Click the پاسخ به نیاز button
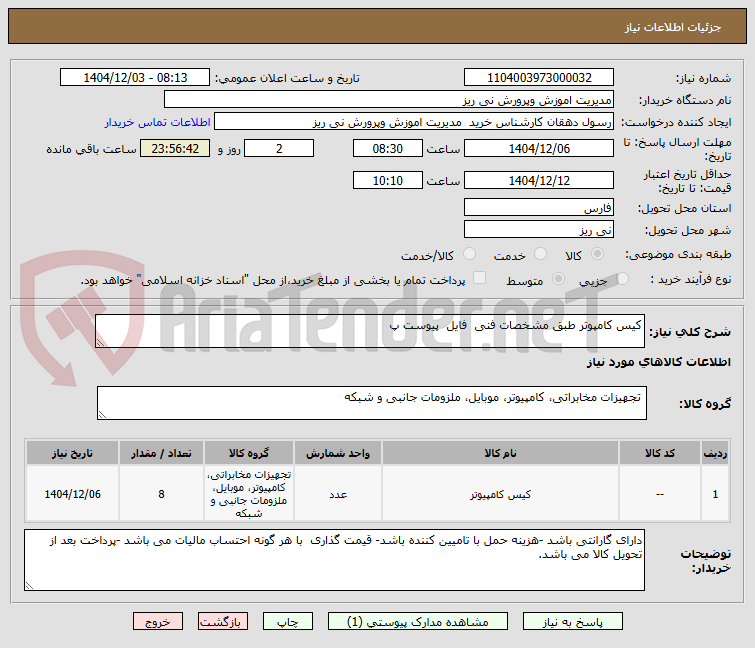The image size is (755, 648). click(573, 622)
